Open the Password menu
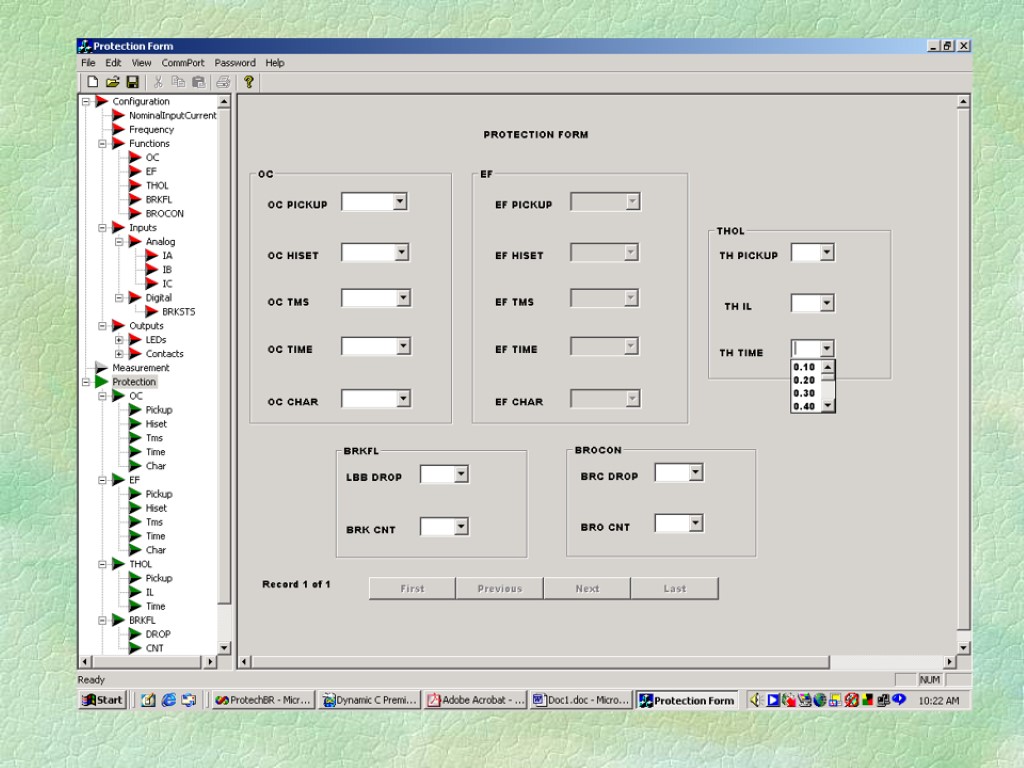Image resolution: width=1024 pixels, height=768 pixels. click(235, 63)
